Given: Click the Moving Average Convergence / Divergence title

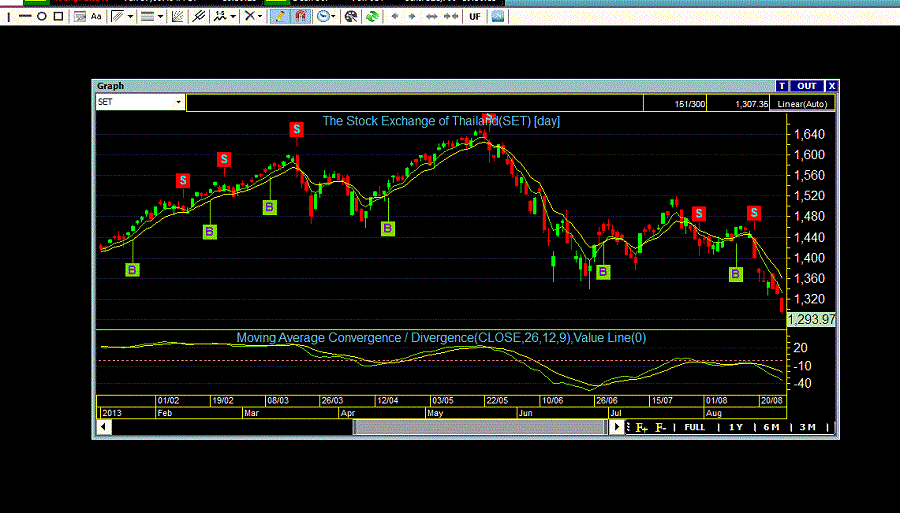Looking at the screenshot, I should point(441,338).
